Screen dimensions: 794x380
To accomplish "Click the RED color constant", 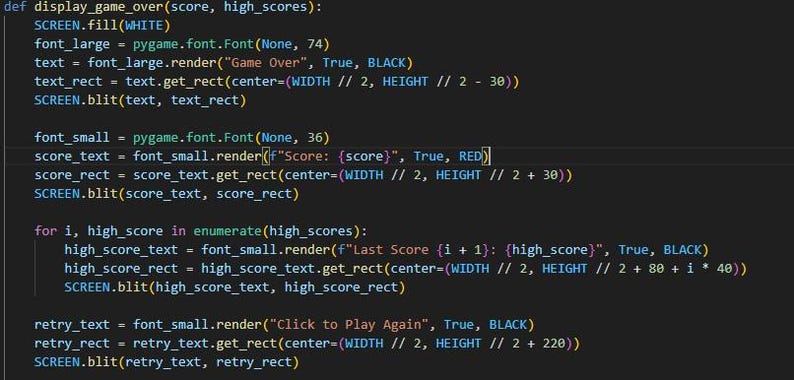I will tap(470, 157).
